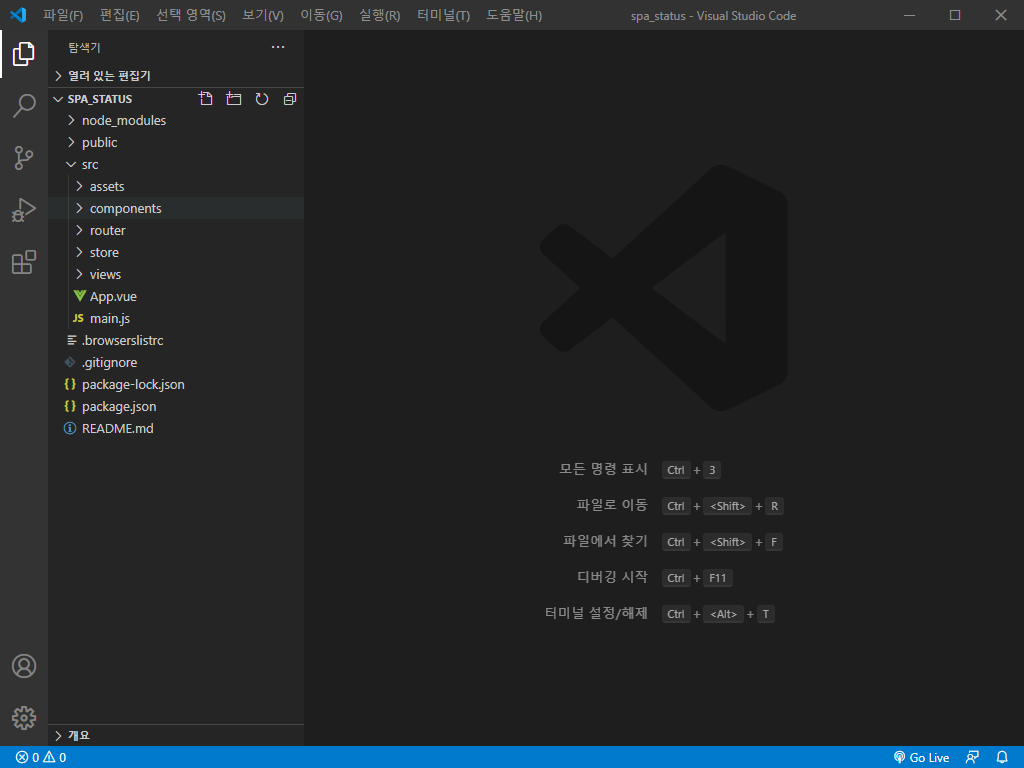Open the Accounts icon in activity bar
Viewport: 1024px width, 768px height.
(x=24, y=666)
